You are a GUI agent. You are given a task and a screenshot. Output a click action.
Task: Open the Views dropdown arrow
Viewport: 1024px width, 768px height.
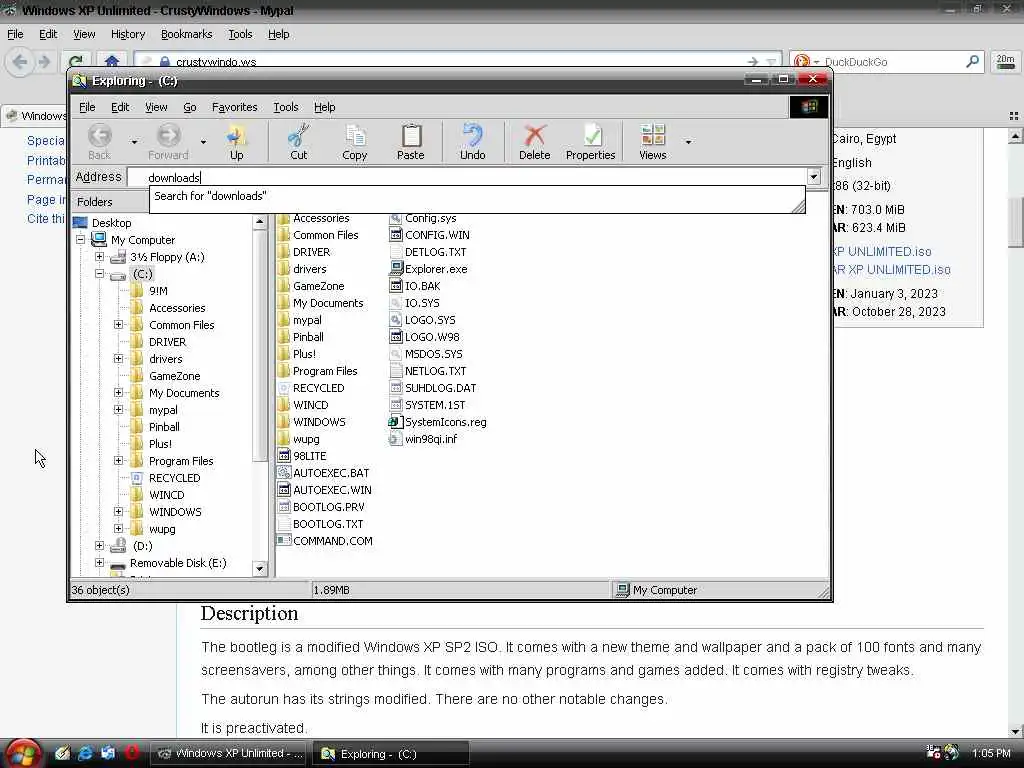[688, 142]
